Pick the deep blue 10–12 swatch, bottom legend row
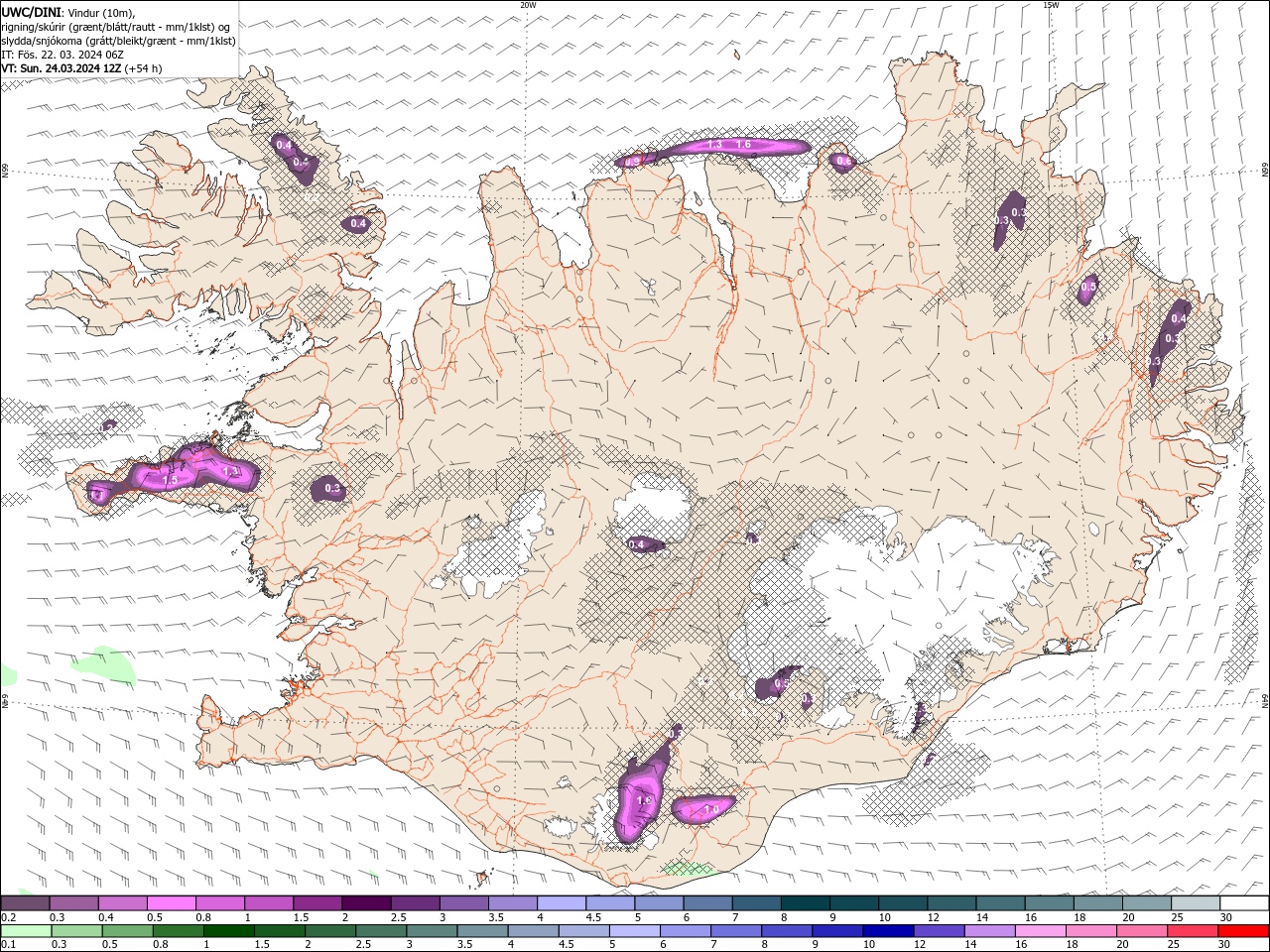 click(x=888, y=931)
